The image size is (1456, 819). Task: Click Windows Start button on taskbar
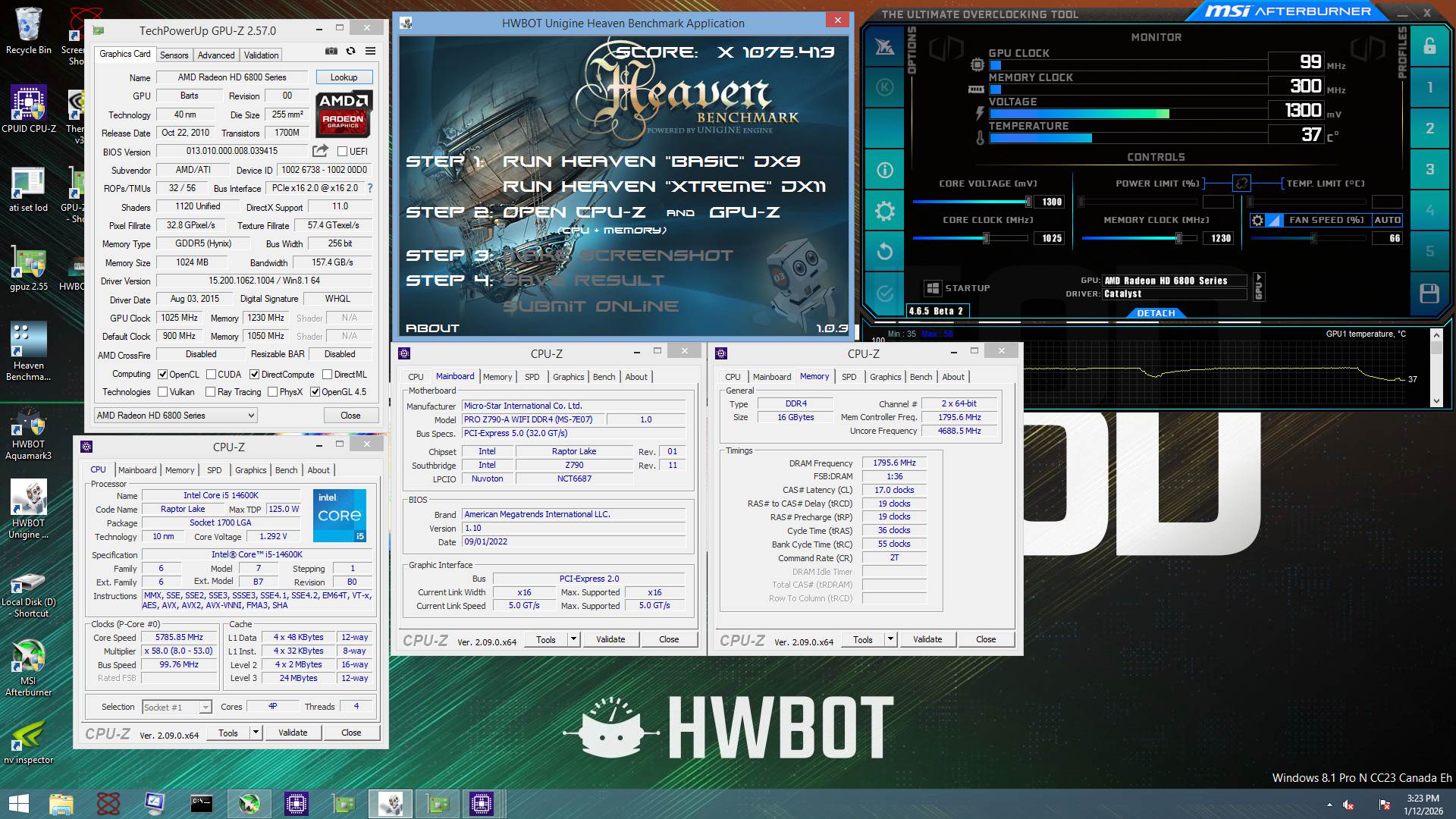[x=18, y=804]
